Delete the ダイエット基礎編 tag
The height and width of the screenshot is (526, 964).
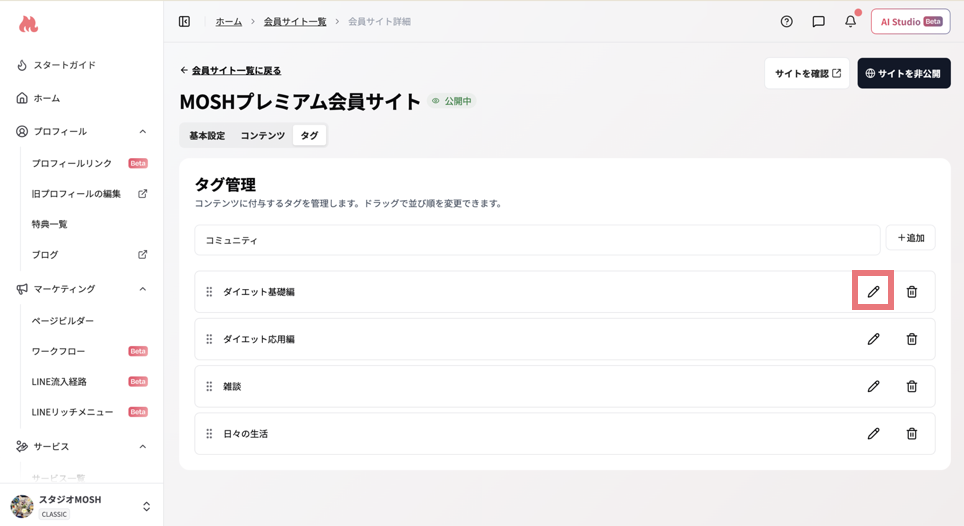coord(912,291)
